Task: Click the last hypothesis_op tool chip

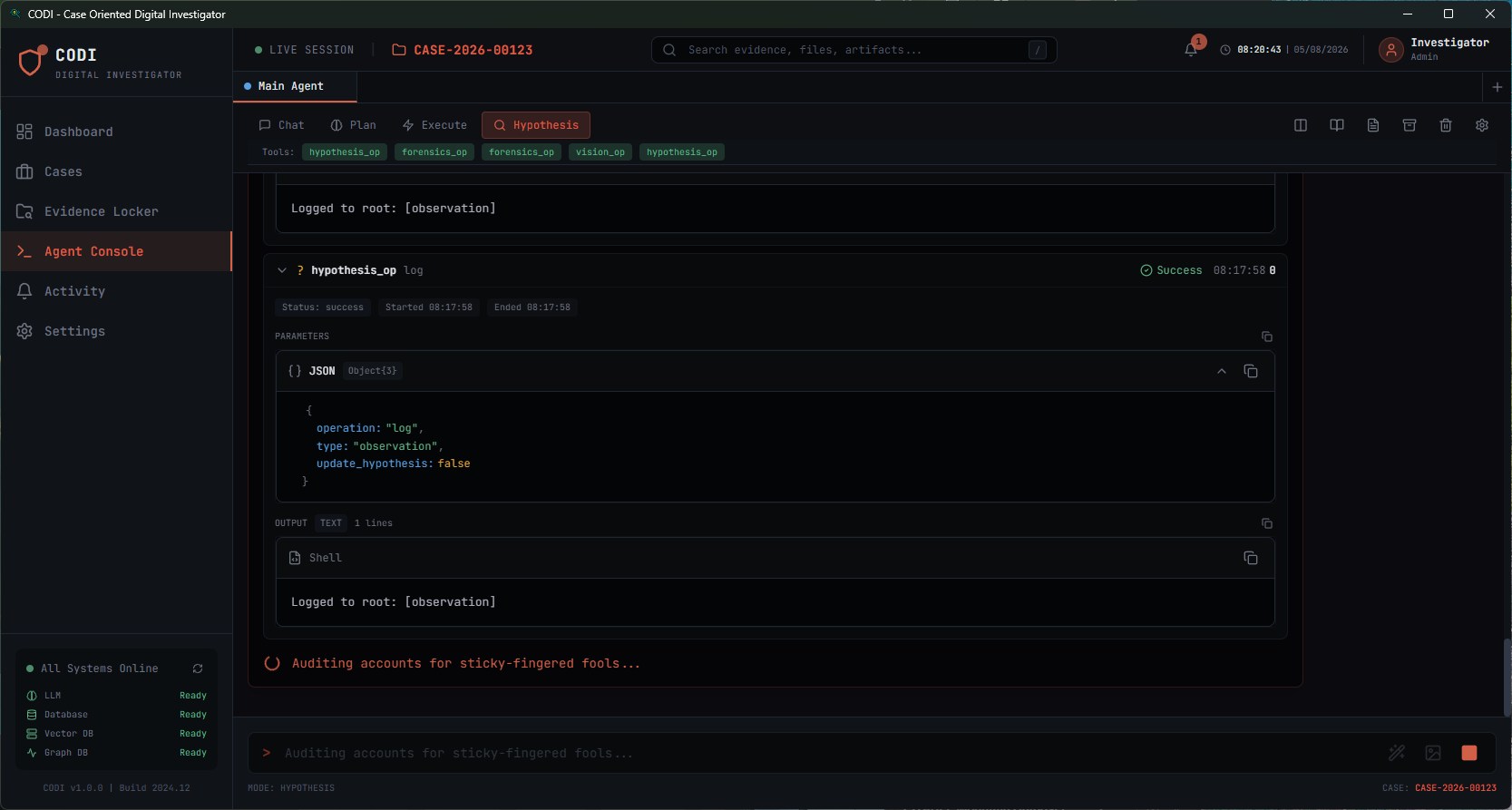Action: [682, 152]
